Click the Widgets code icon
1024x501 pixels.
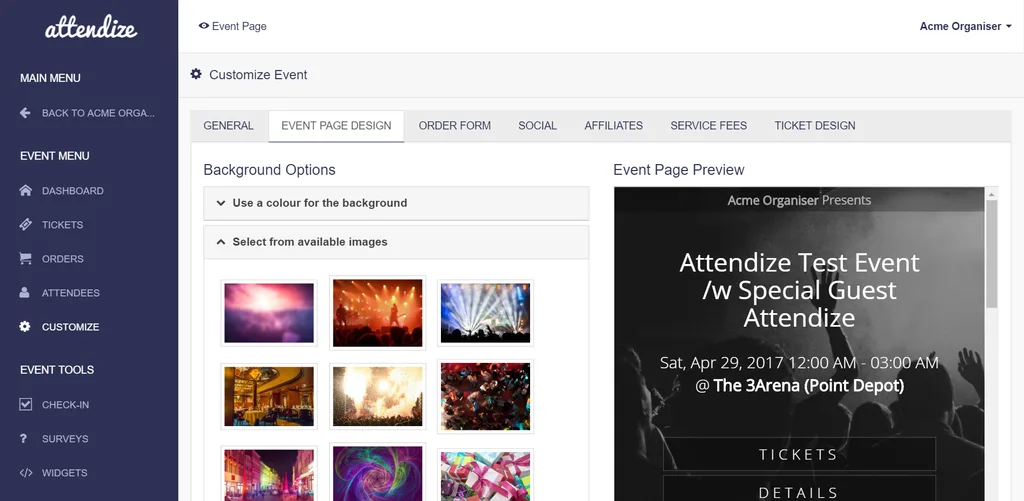26,473
